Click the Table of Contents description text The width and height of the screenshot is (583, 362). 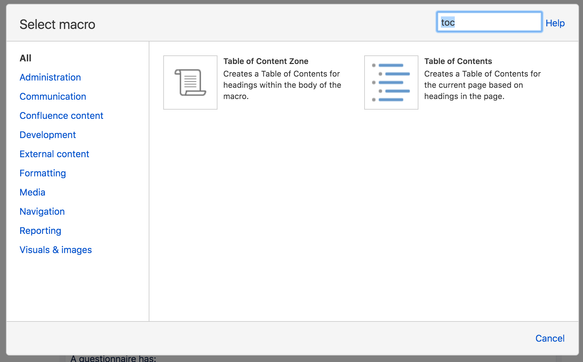(x=482, y=85)
